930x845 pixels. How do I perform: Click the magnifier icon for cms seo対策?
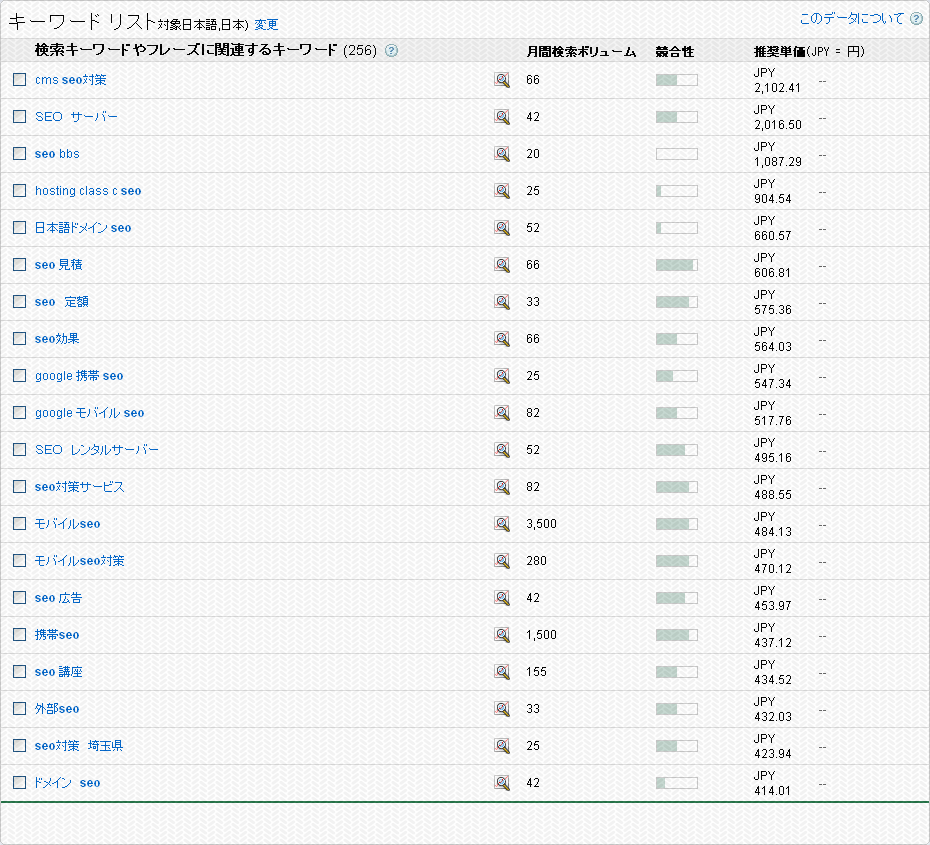tap(502, 80)
